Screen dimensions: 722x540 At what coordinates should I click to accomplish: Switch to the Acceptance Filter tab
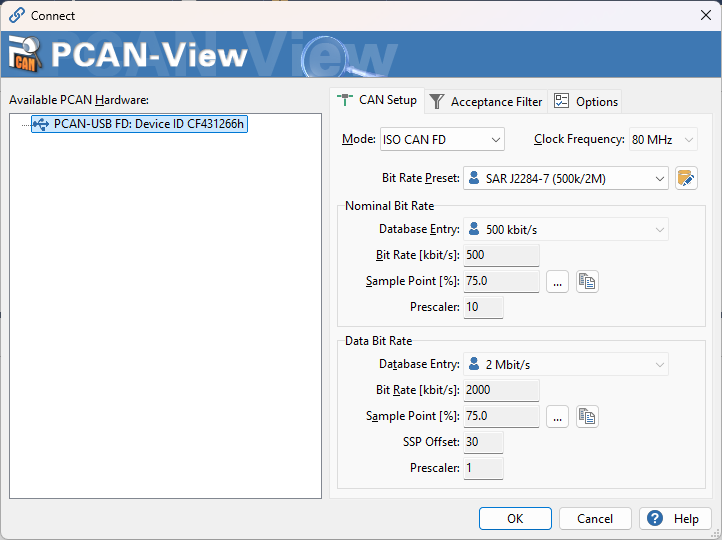[x=486, y=101]
